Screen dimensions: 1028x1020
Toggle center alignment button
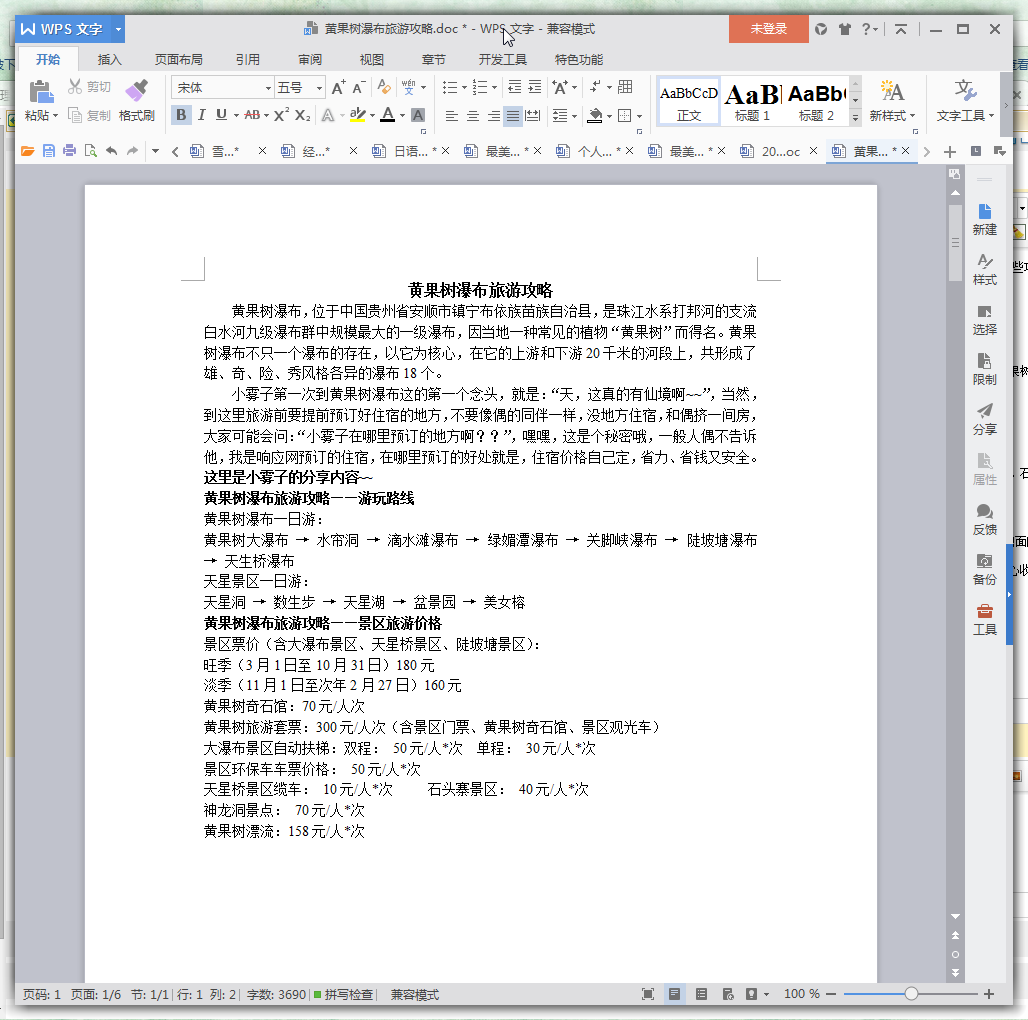pyautogui.click(x=473, y=116)
